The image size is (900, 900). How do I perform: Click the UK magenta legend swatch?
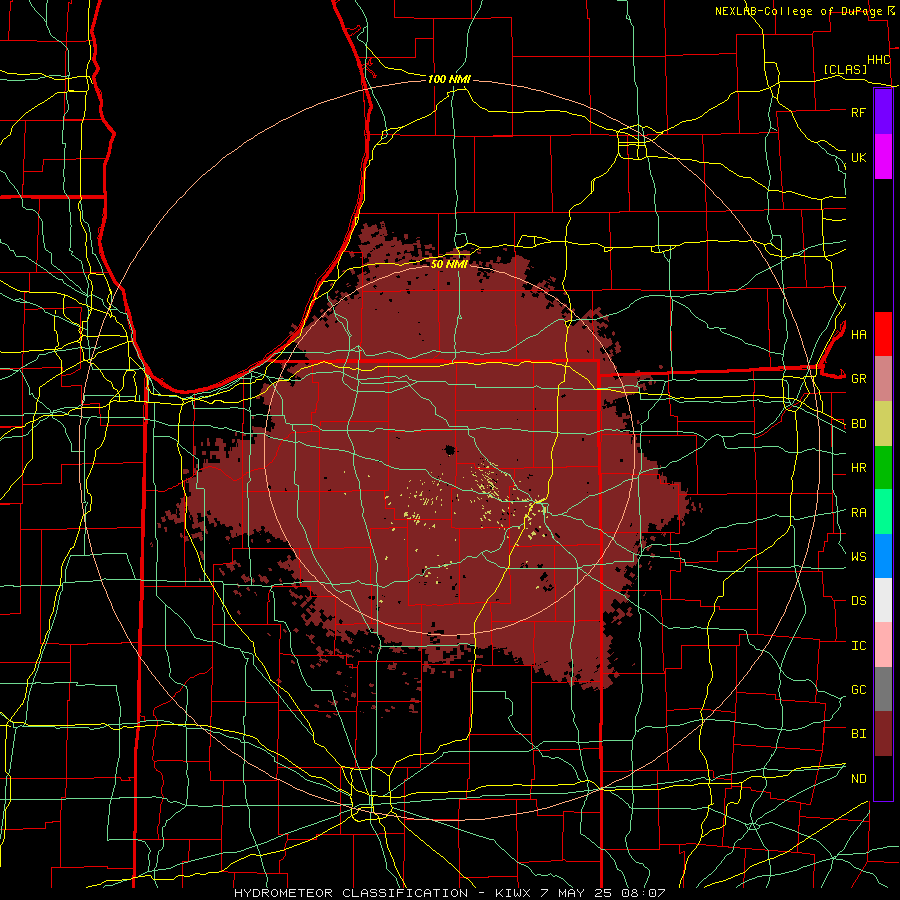point(883,157)
